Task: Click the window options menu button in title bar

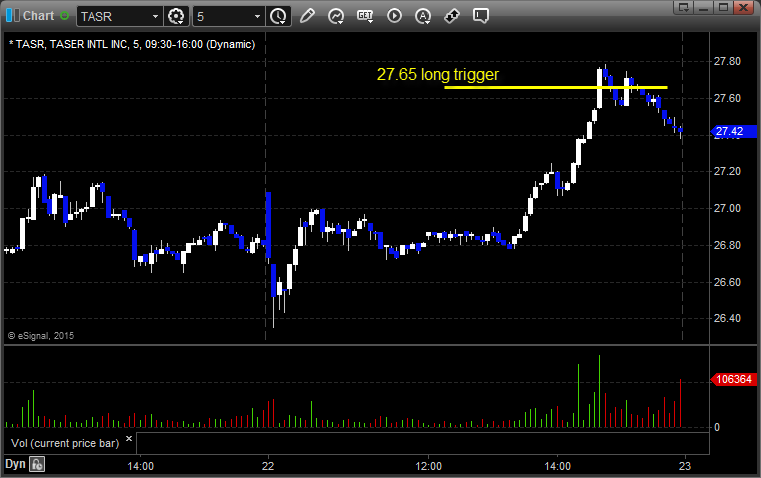Action: coord(684,7)
